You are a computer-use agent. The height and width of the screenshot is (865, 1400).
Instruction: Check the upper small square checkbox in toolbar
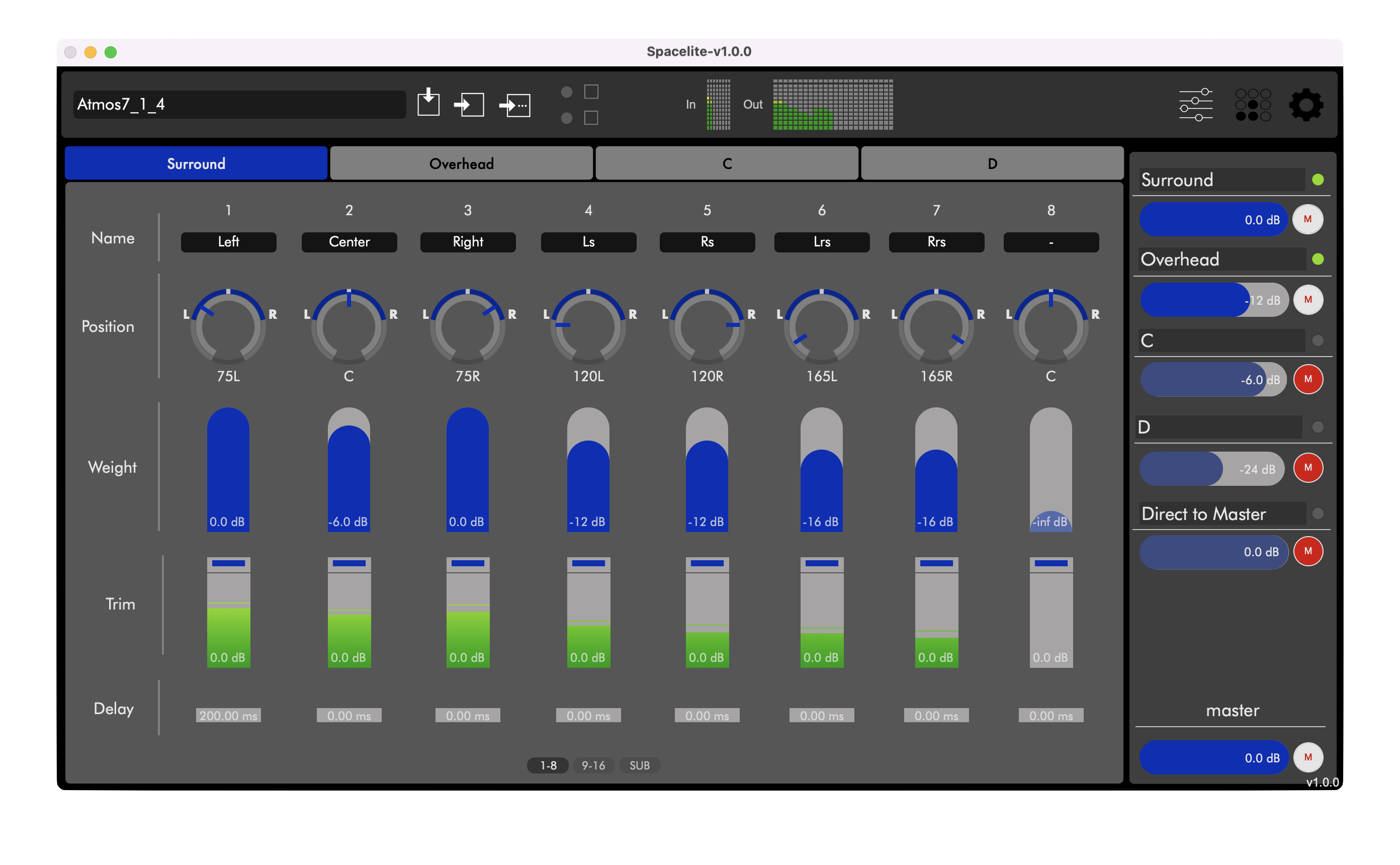click(x=591, y=92)
